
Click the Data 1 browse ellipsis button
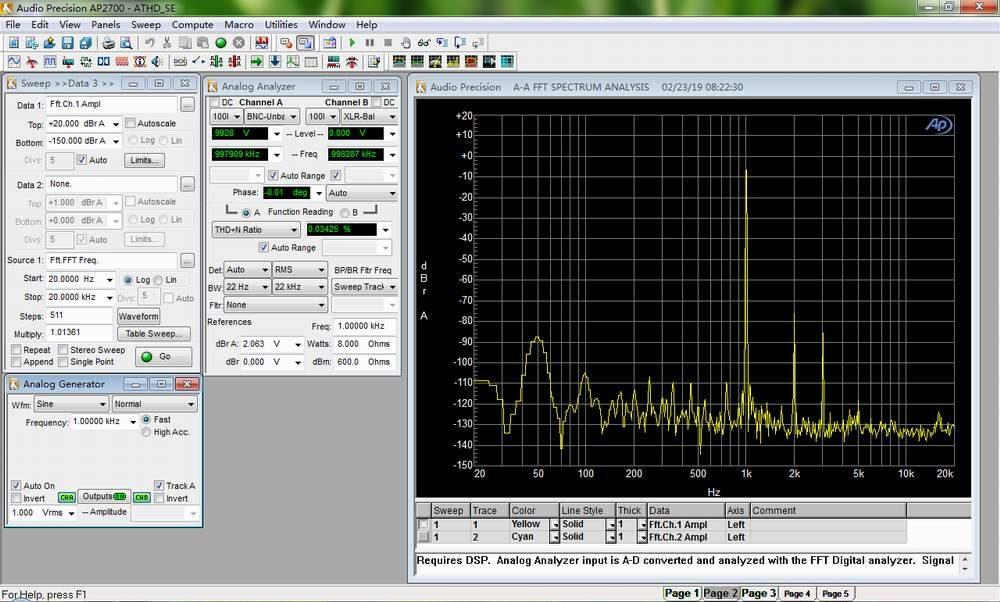187,105
